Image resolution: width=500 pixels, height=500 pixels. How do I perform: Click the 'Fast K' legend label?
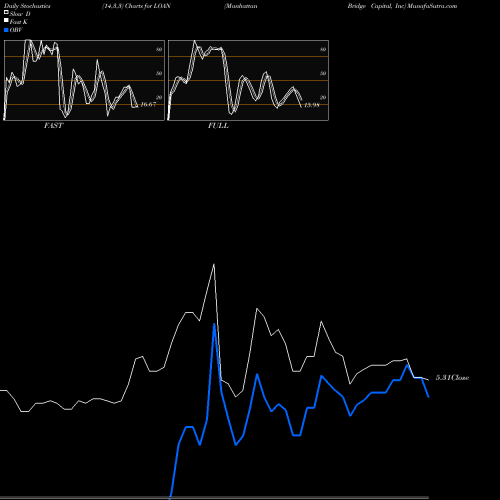pyautogui.click(x=19, y=22)
